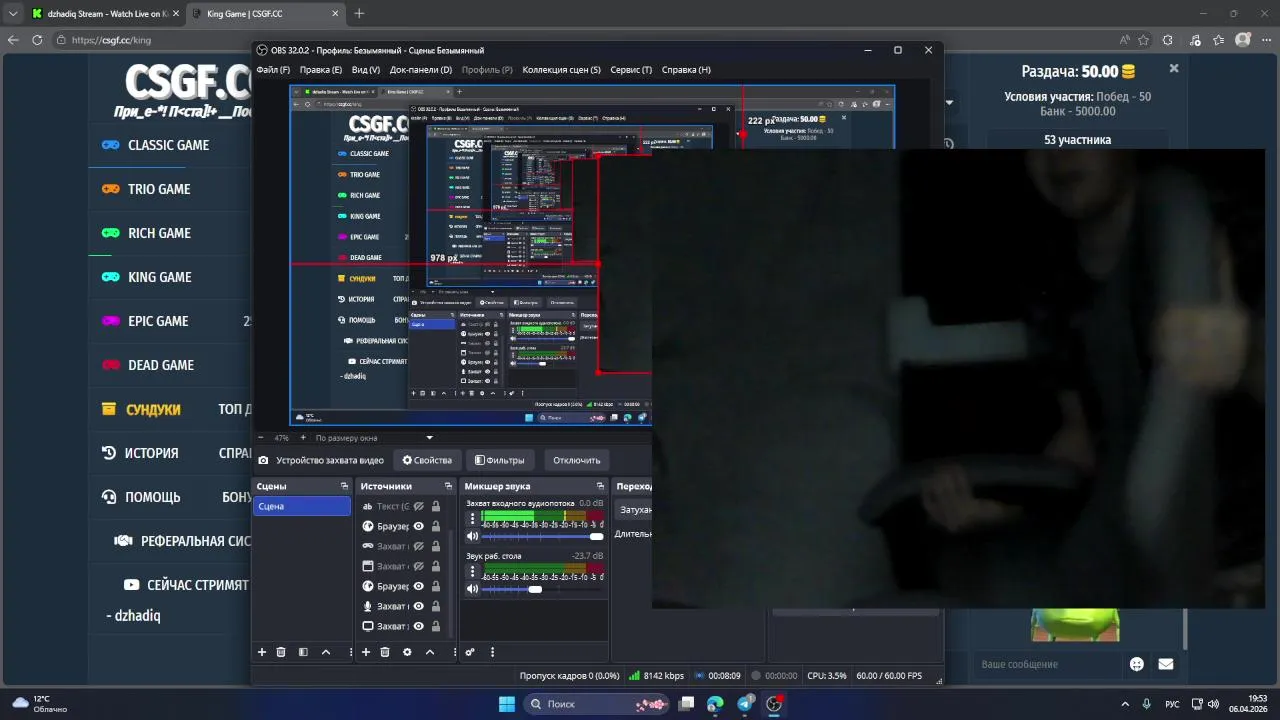Viewport: 1280px width, 720px height.
Task: Hide the microphone Захват source via eye
Action: (419, 606)
